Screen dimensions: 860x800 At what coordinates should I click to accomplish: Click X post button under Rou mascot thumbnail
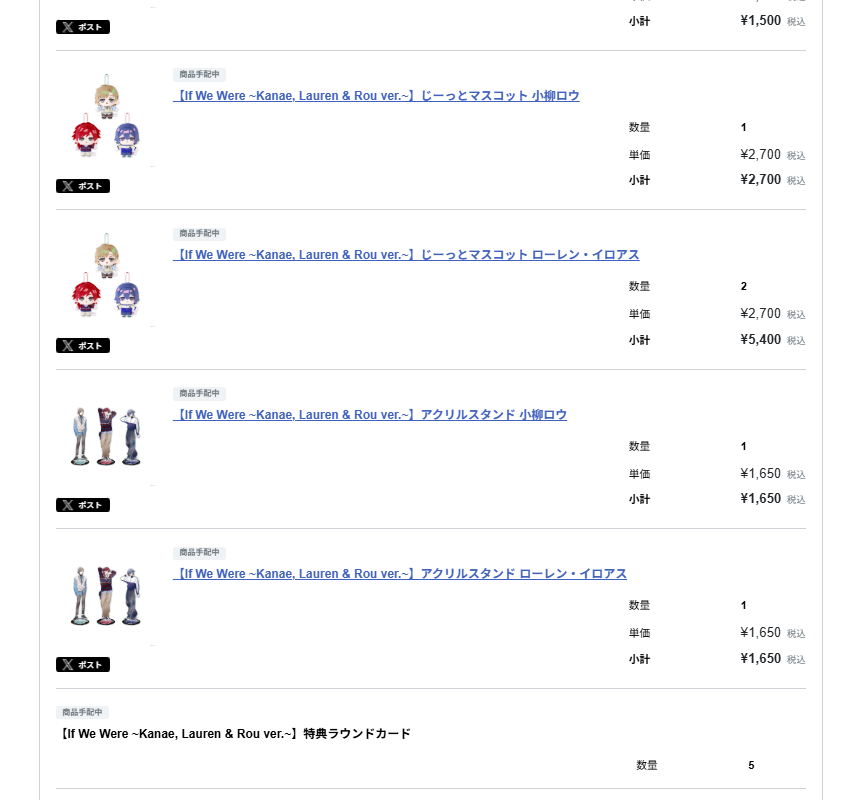tap(83, 186)
